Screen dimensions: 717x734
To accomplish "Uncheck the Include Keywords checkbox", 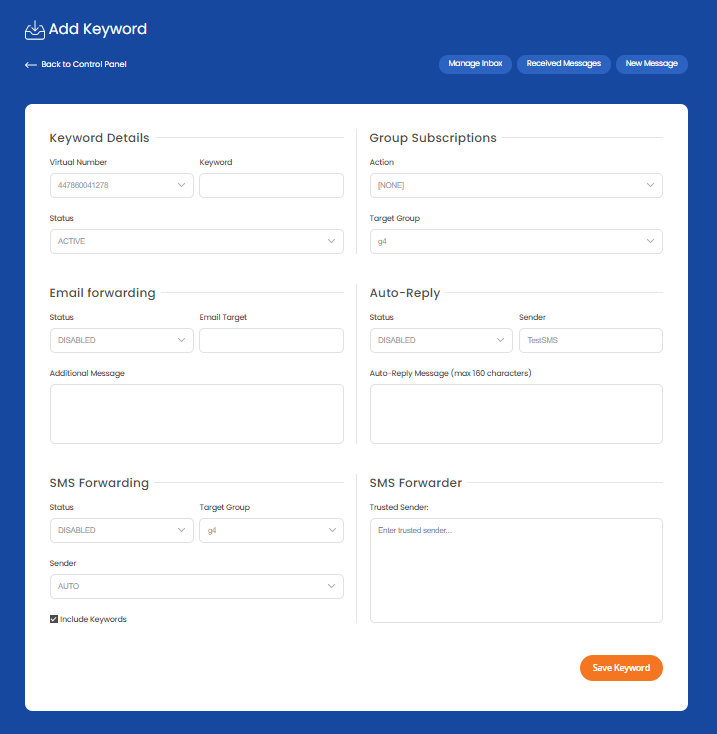I will (54, 619).
